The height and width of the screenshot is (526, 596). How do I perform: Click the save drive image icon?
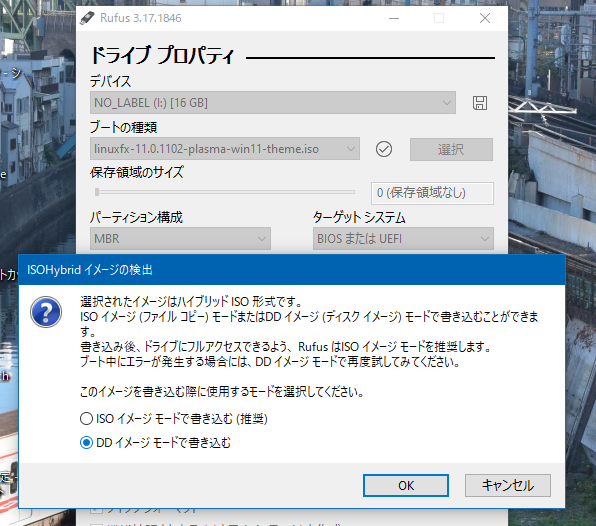[x=480, y=103]
